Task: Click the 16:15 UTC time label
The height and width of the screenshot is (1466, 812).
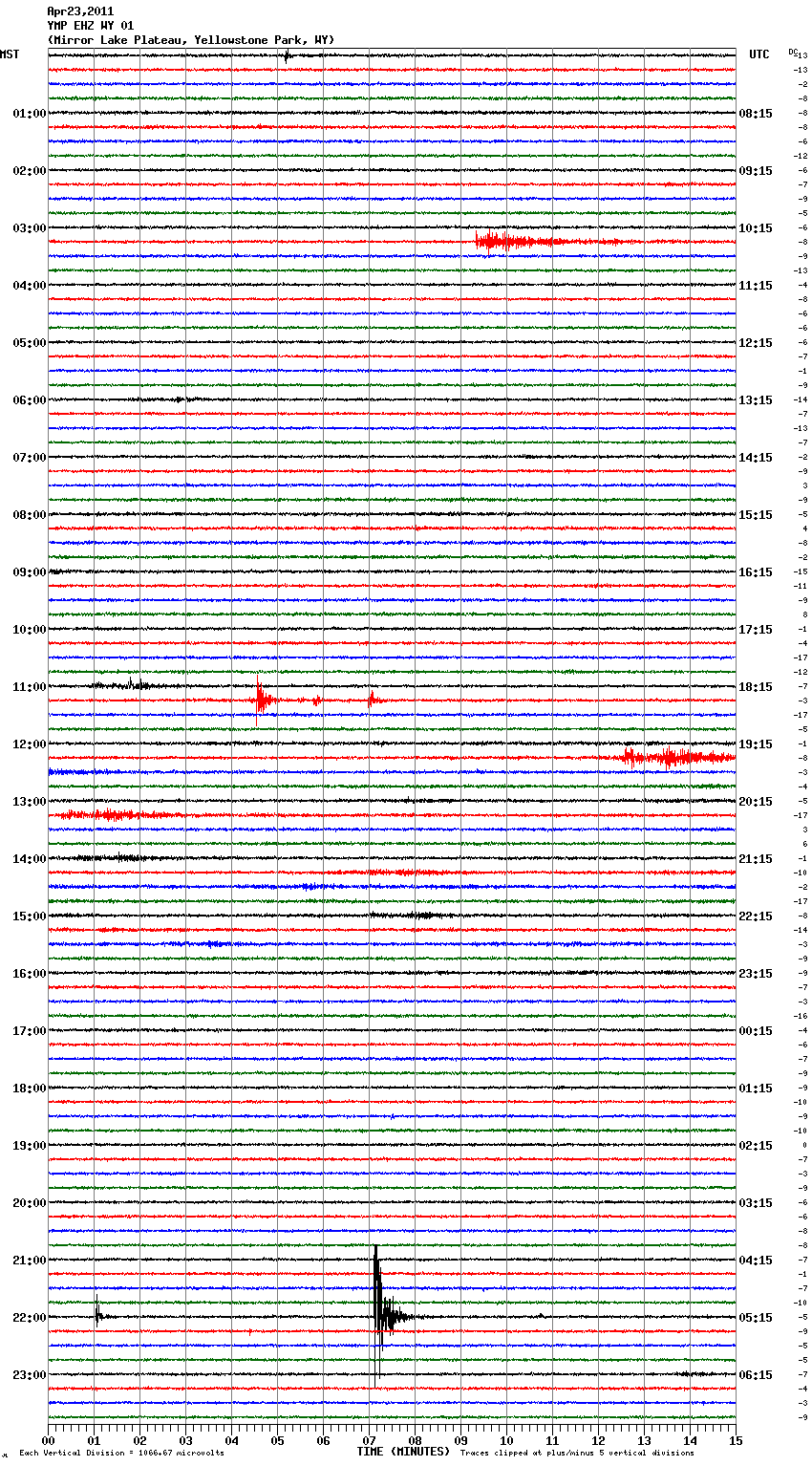Action: pos(756,572)
